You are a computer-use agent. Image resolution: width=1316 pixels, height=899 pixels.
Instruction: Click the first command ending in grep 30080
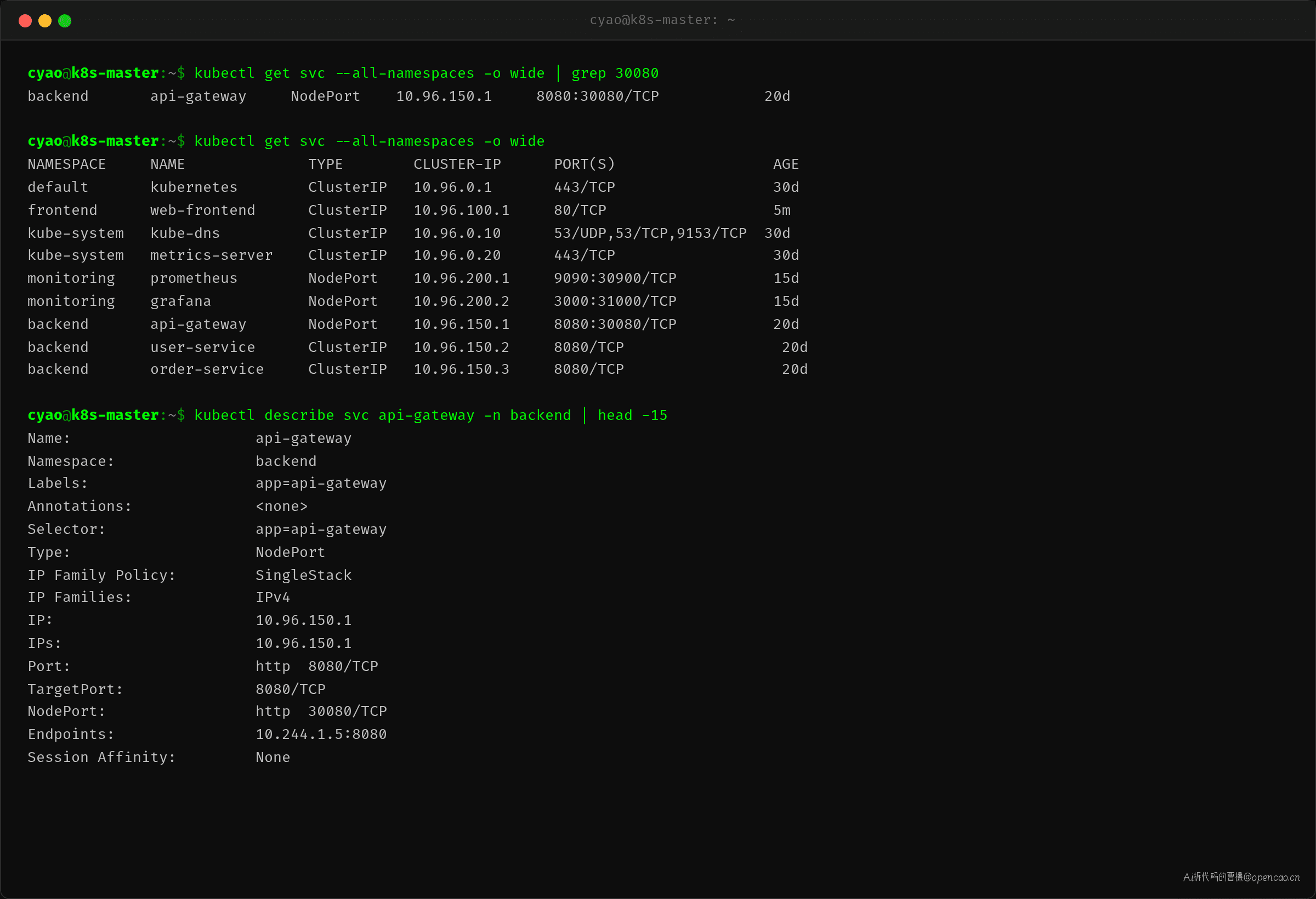[427, 73]
